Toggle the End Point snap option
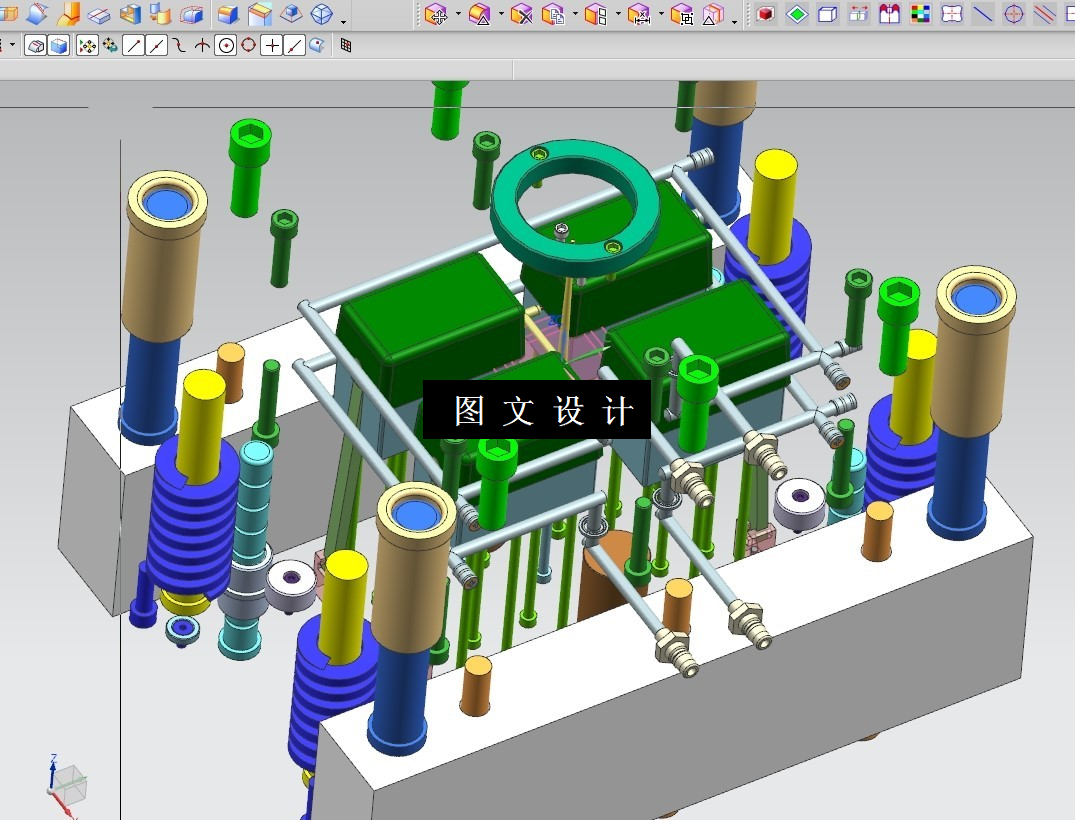 click(x=134, y=46)
